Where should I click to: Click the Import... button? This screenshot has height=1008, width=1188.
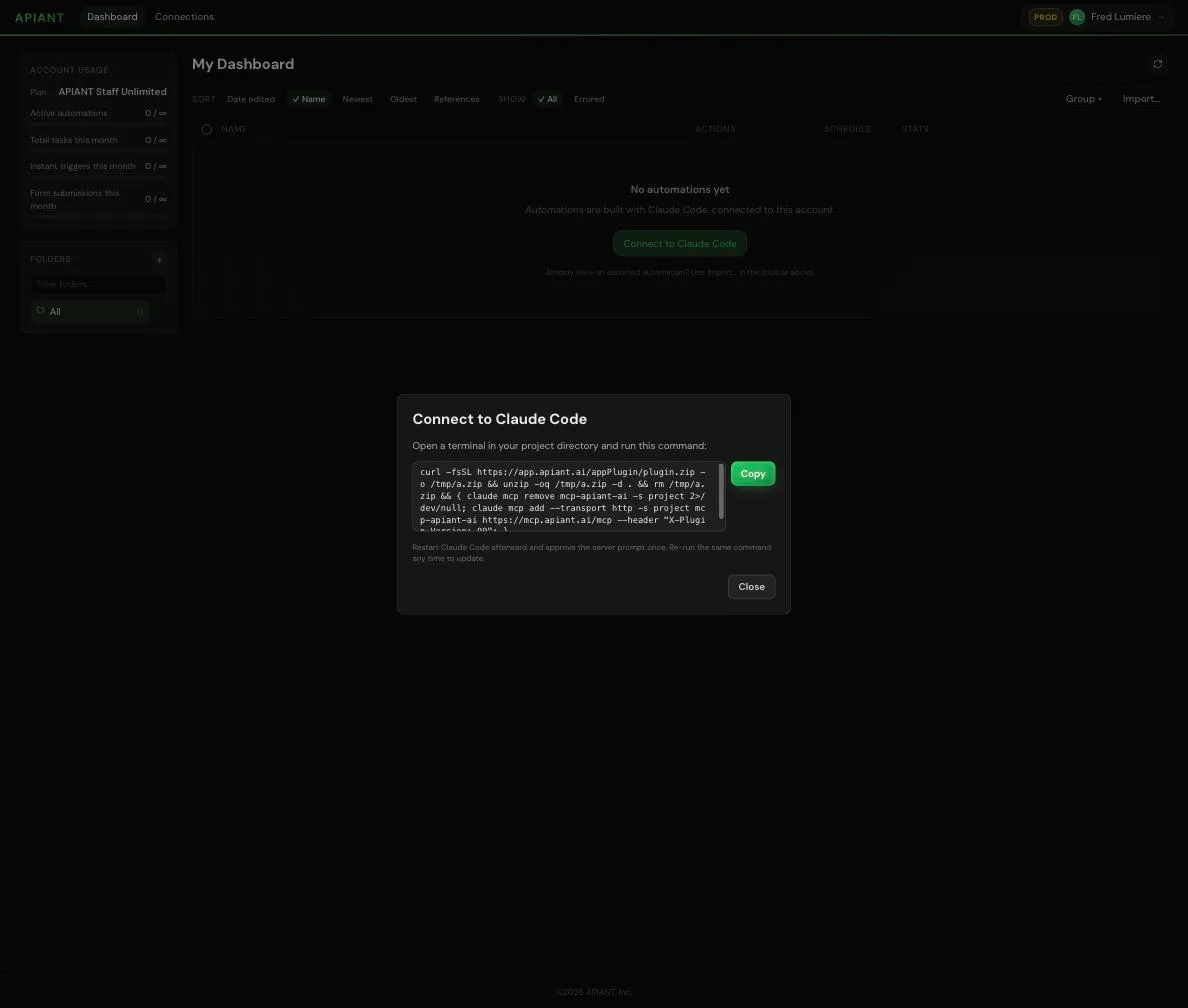pyautogui.click(x=1141, y=99)
